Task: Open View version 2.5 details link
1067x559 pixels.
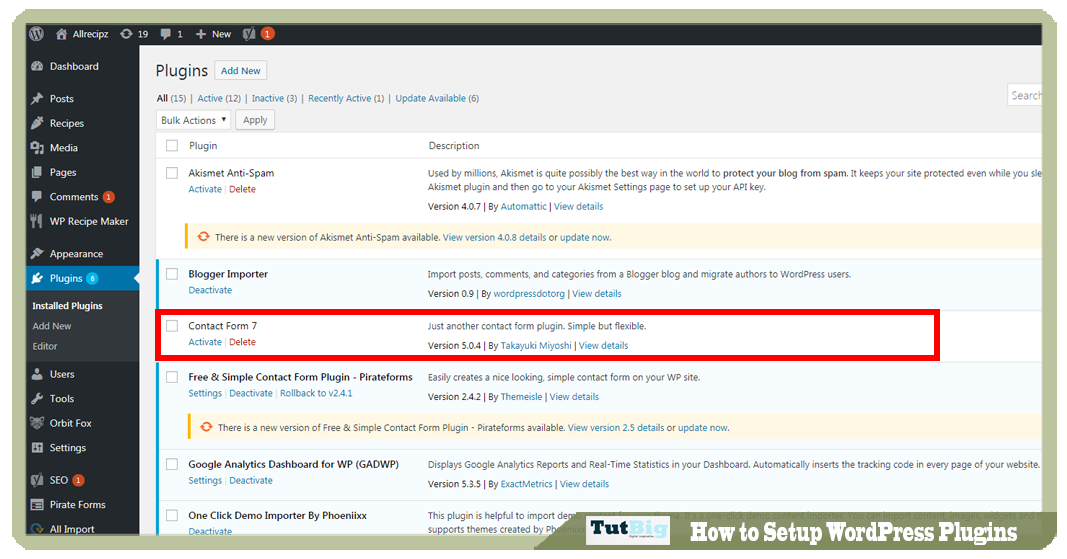Action: [x=616, y=428]
